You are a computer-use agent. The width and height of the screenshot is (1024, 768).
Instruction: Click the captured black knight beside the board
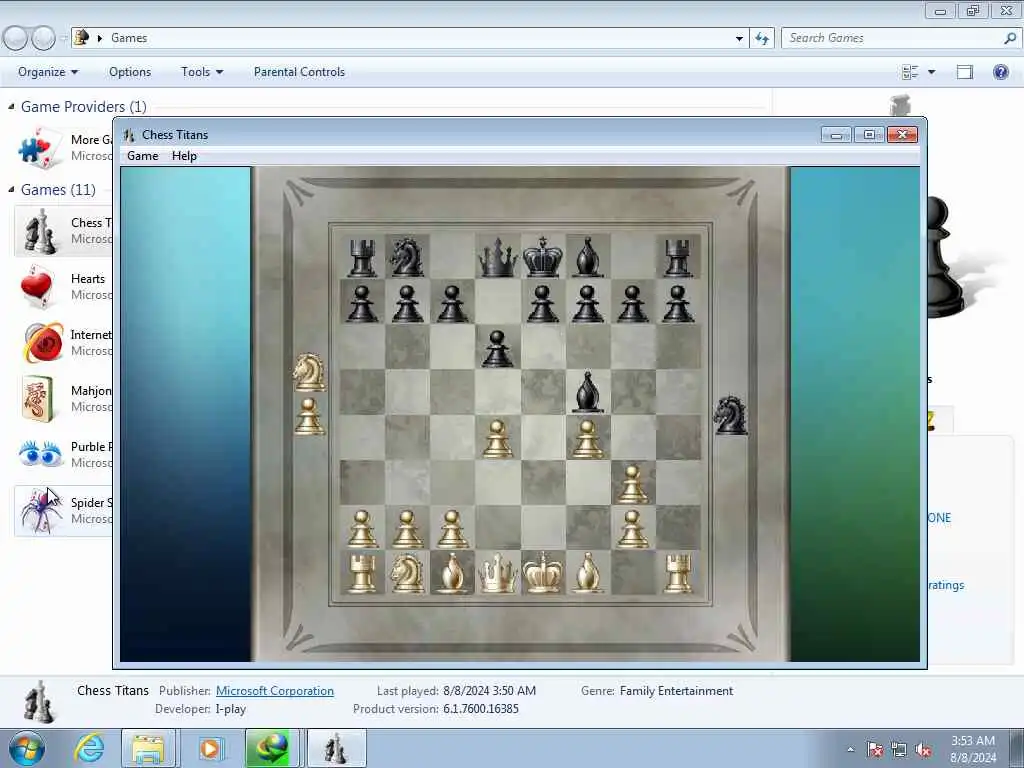tap(730, 415)
